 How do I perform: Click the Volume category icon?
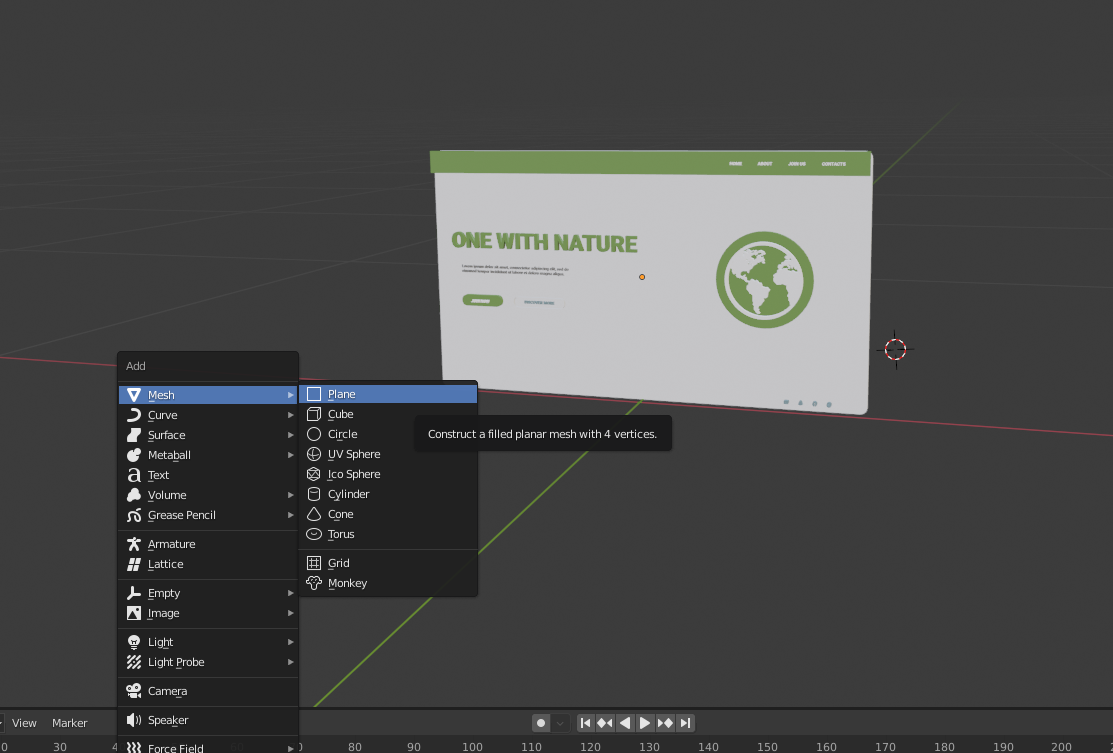click(x=133, y=495)
